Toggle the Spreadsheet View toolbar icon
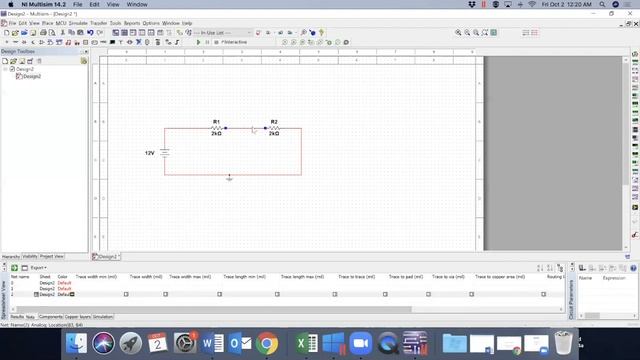This screenshot has width=640, height=360. pos(124,33)
